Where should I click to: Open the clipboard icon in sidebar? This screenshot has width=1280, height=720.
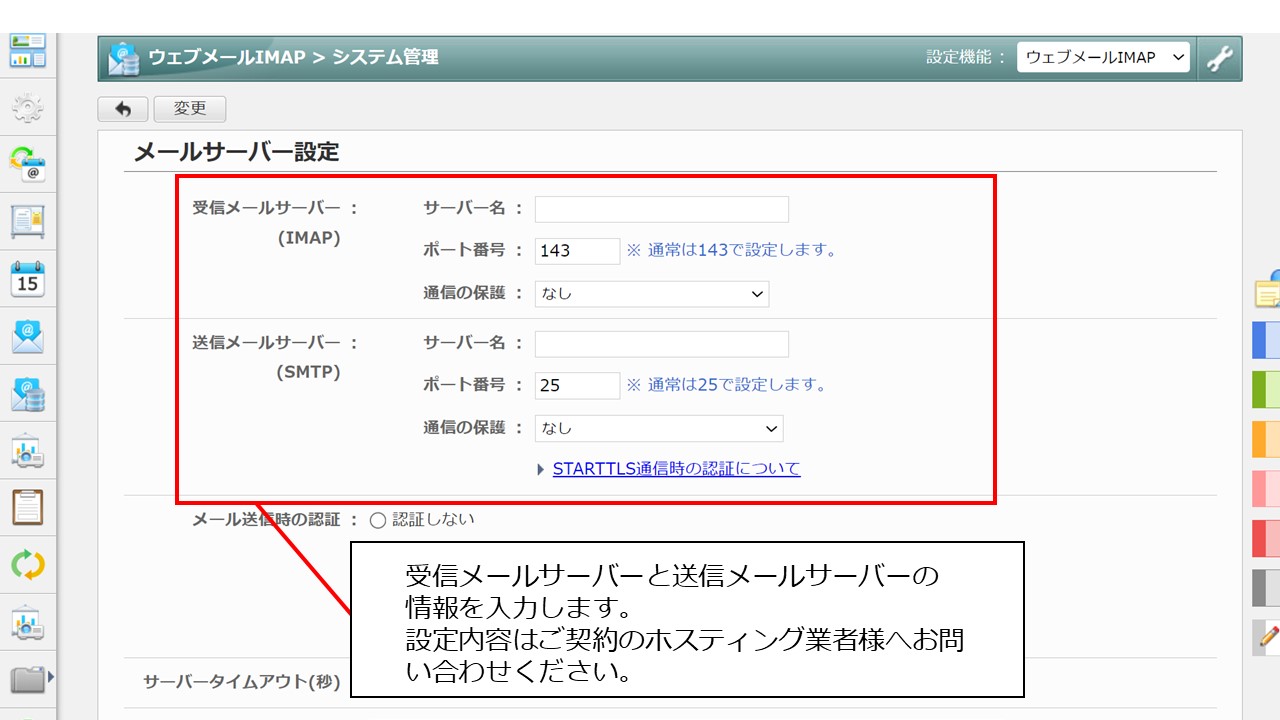[x=28, y=508]
